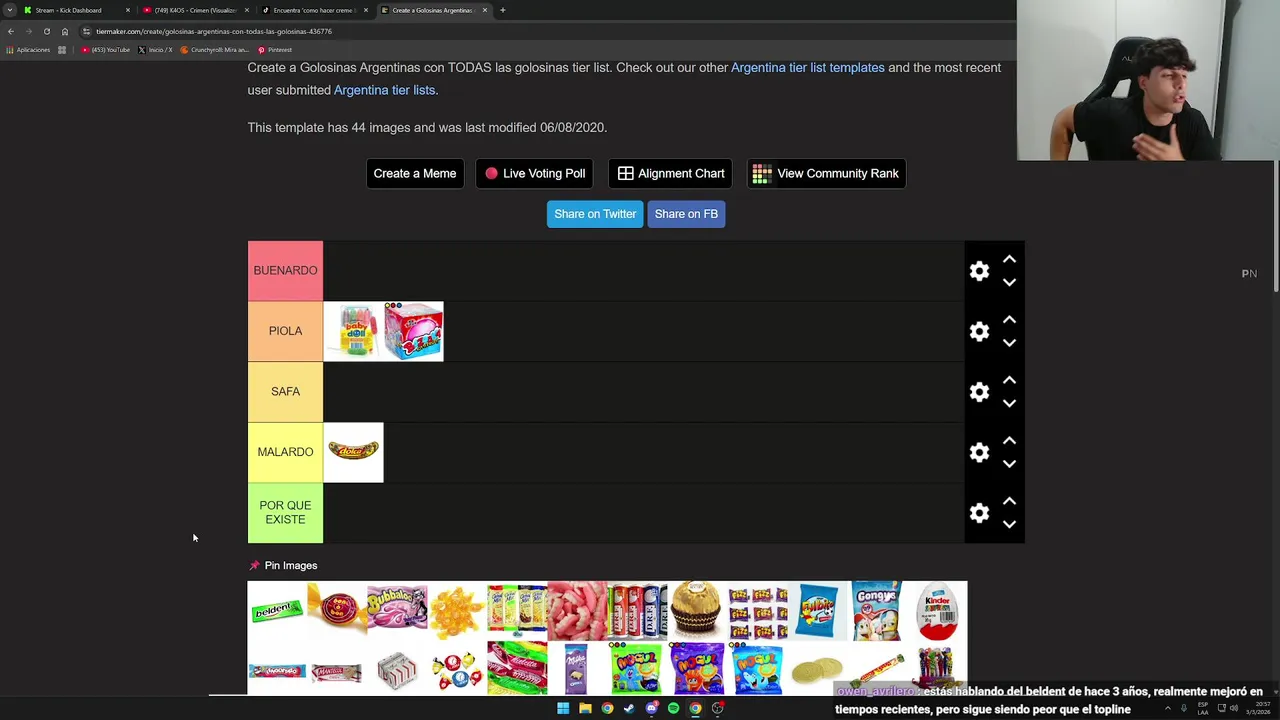Open the Pinterest bookmark
The width and height of the screenshot is (1280, 720).
(275, 50)
